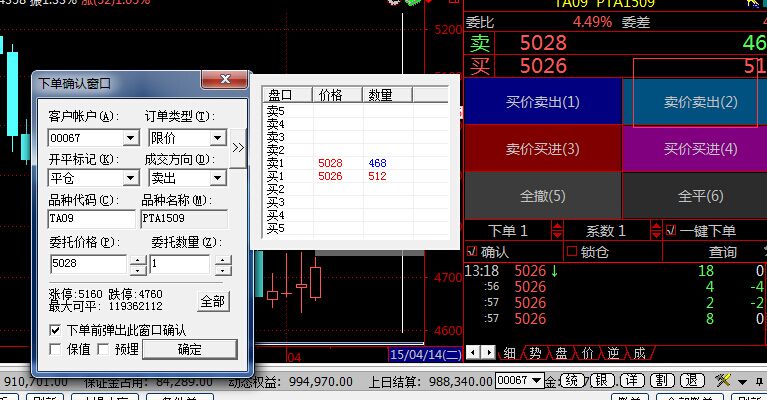Screen dimensions: 767x400
Task: Open the 成交方向 direction dropdown
Action: 218,178
